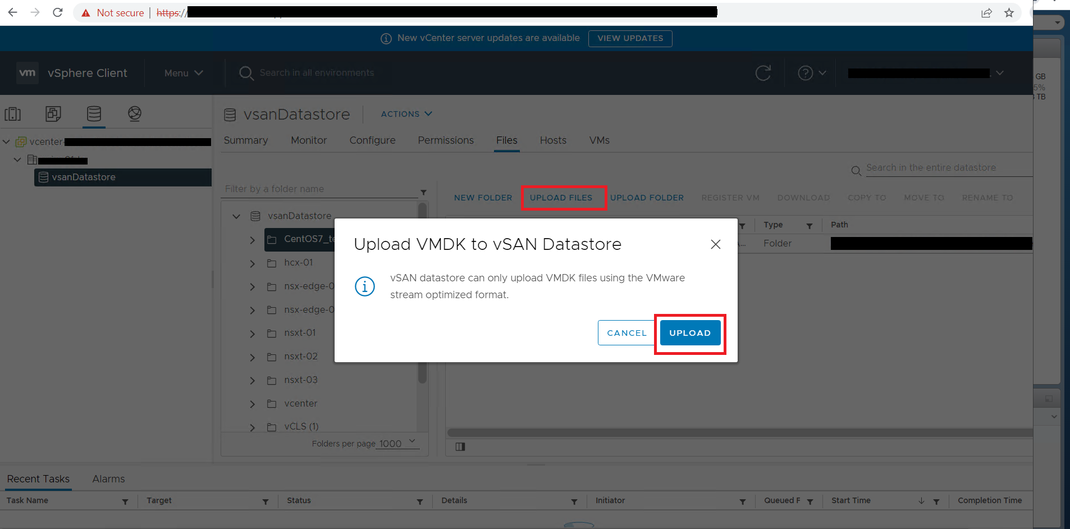Close the Upload VMDK dialog with X
This screenshot has height=529, width=1070.
[x=715, y=244]
